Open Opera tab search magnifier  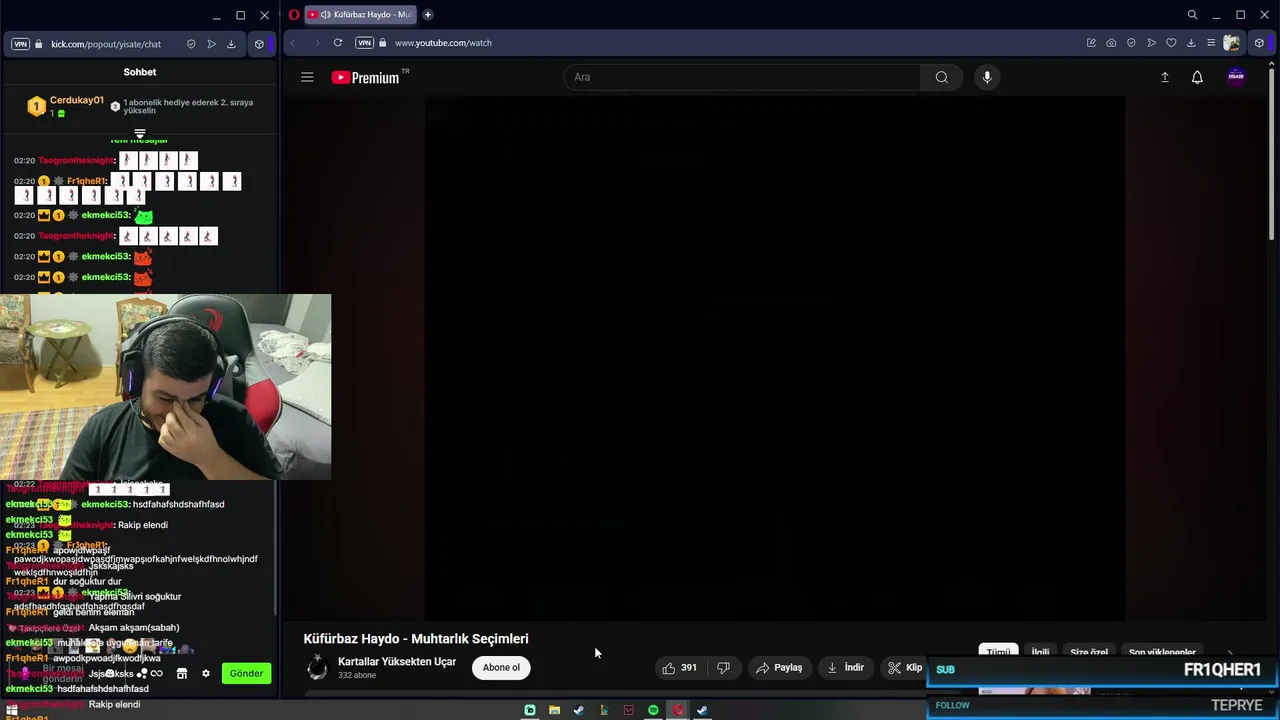1192,15
